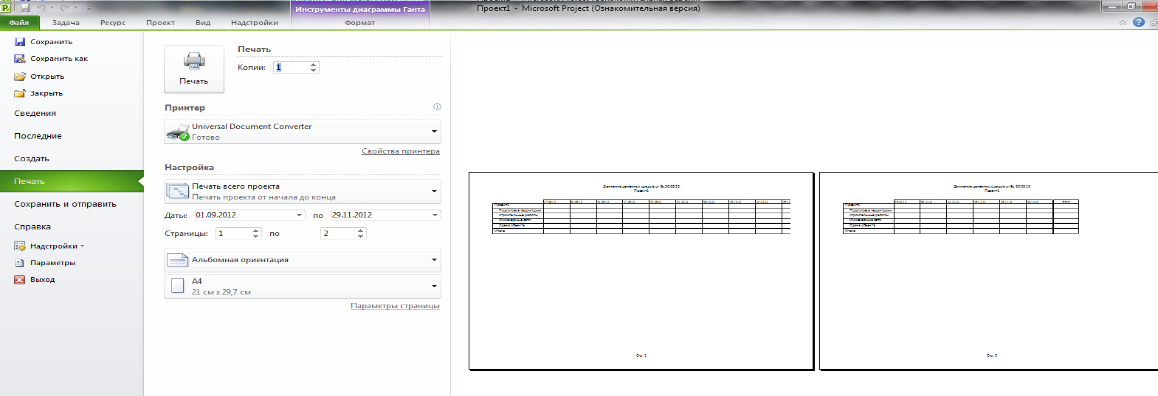
Task: Open the Альбомная ориентация orientation dropdown
Action: coord(302,260)
